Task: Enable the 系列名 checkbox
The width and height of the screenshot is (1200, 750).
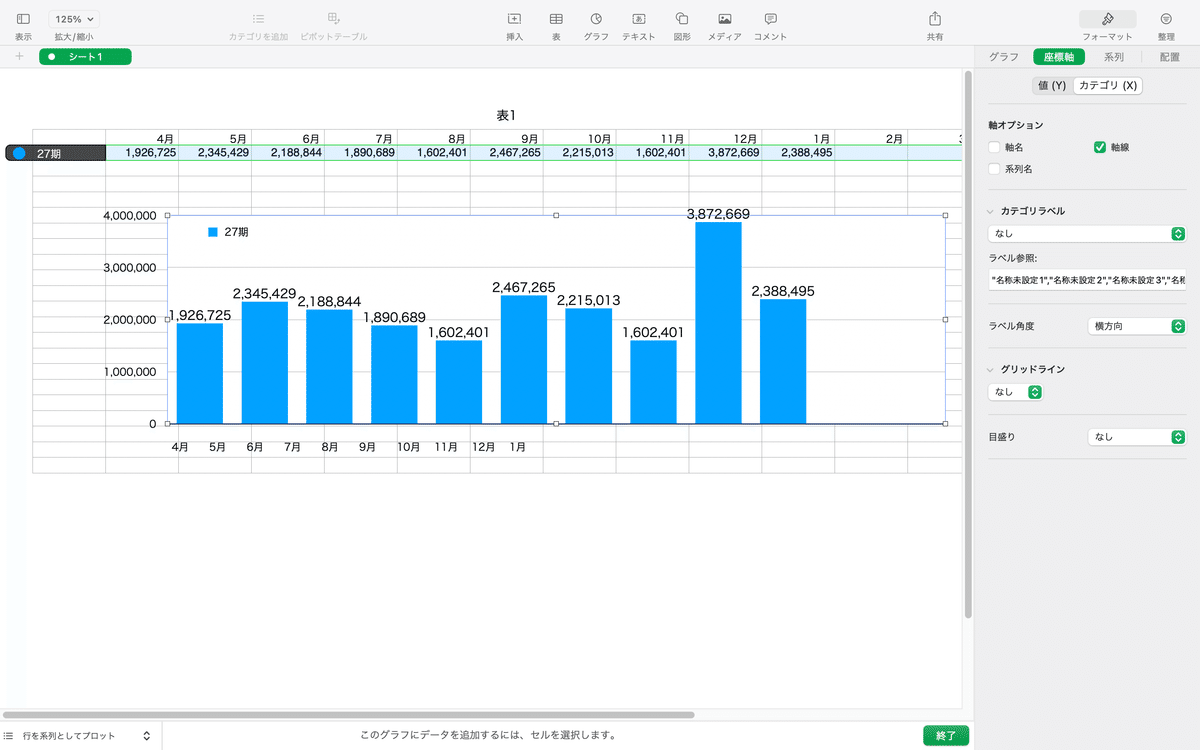Action: click(994, 169)
